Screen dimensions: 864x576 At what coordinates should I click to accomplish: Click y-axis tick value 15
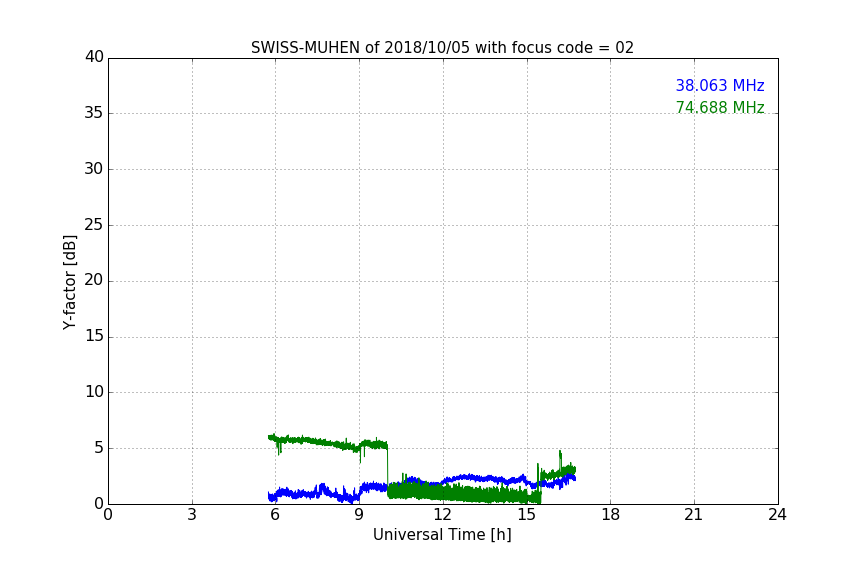click(x=94, y=336)
